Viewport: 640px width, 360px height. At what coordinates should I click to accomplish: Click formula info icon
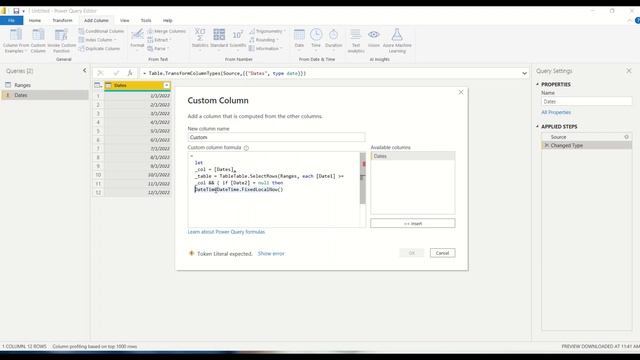click(246, 148)
